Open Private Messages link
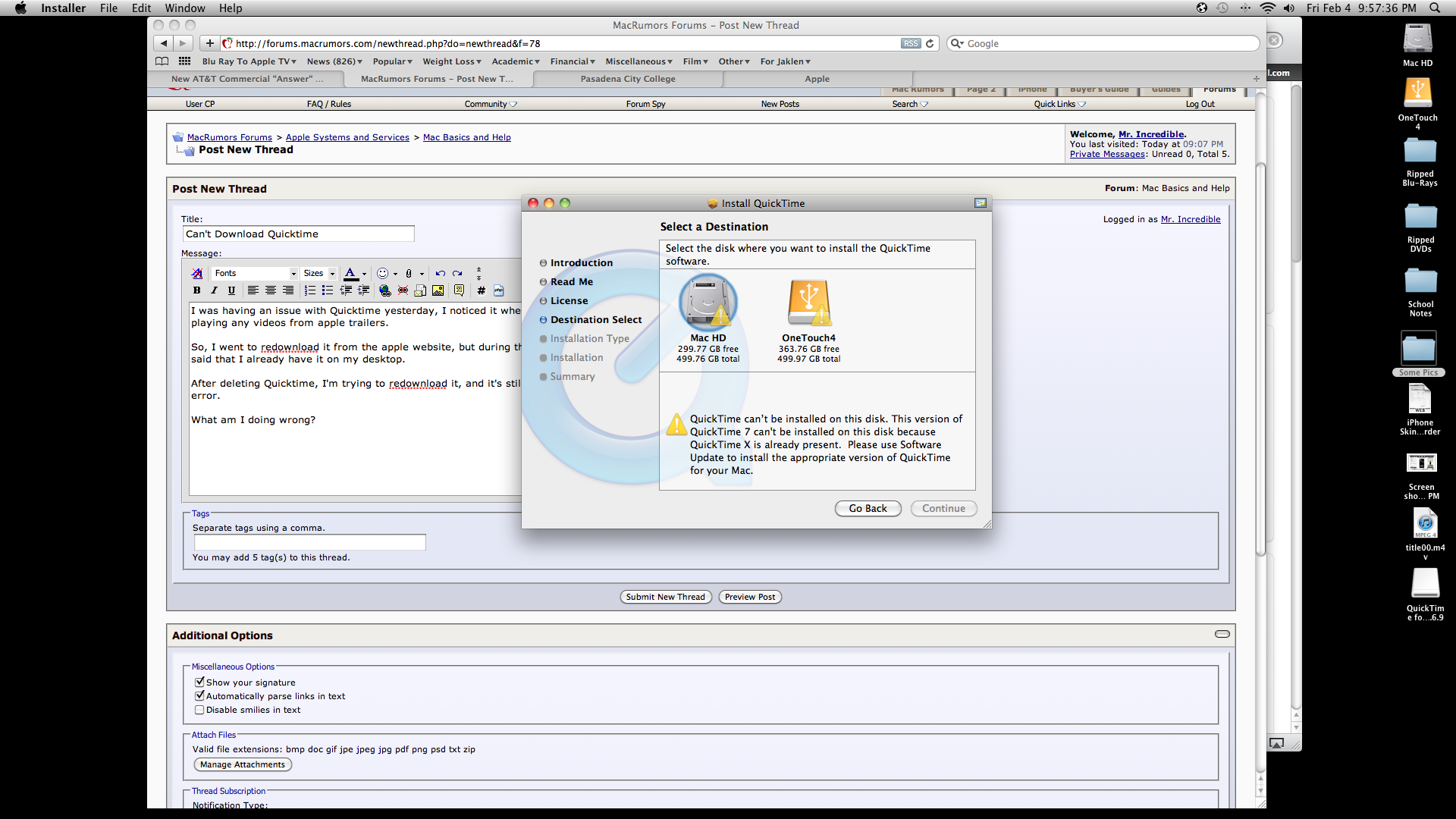This screenshot has width=1456, height=819. [x=1107, y=154]
